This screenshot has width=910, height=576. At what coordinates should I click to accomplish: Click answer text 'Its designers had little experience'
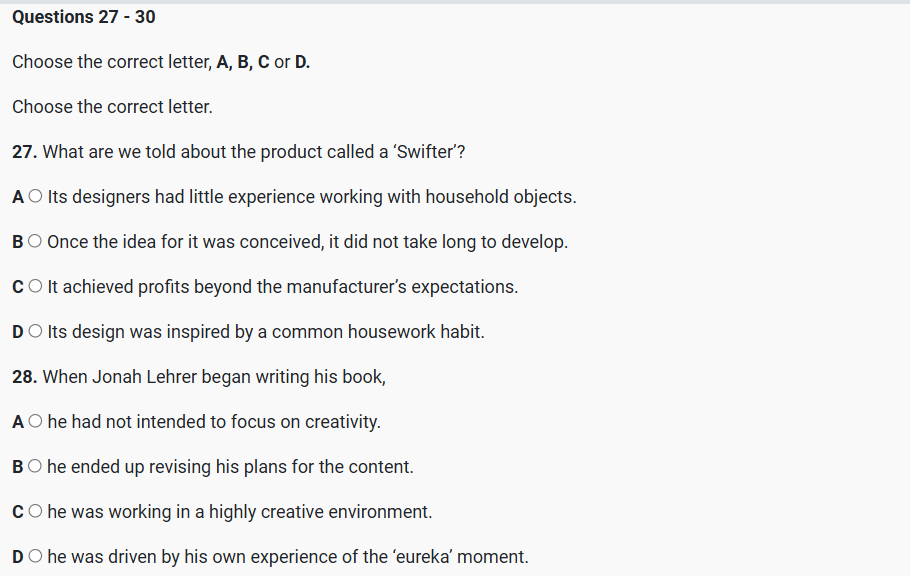[311, 197]
